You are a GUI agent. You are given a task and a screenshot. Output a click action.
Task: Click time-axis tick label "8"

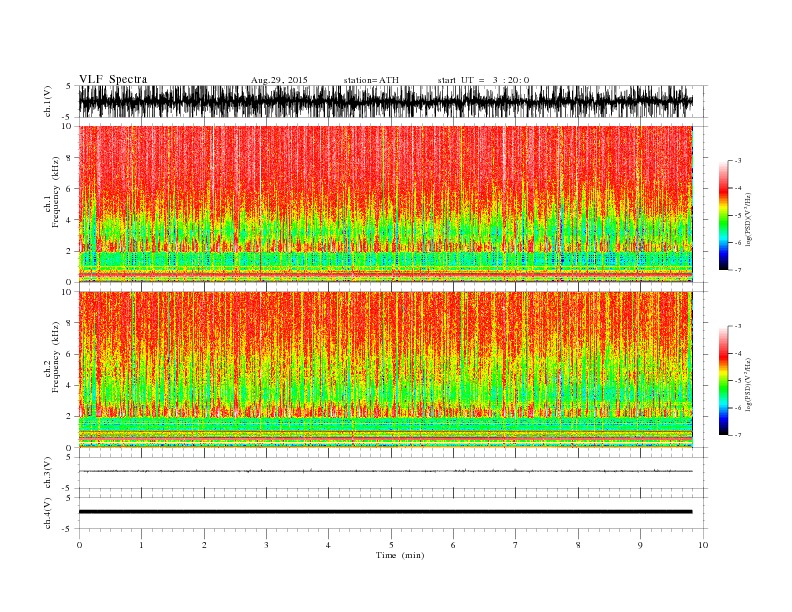[578, 545]
